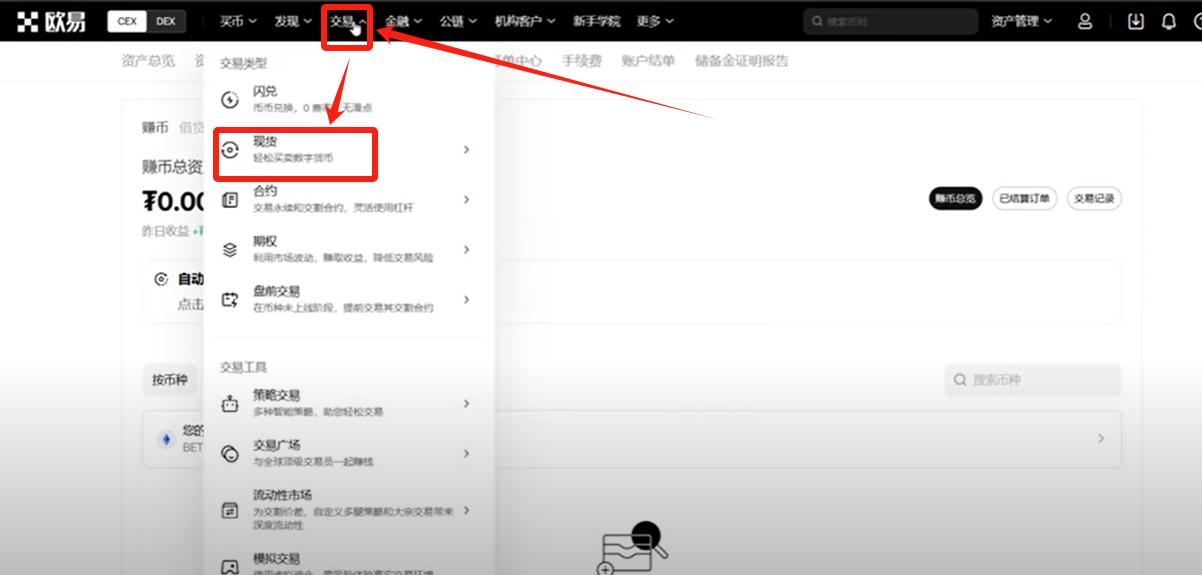The height and width of the screenshot is (575, 1202).
Task: Click the download app icon
Action: [1135, 21]
